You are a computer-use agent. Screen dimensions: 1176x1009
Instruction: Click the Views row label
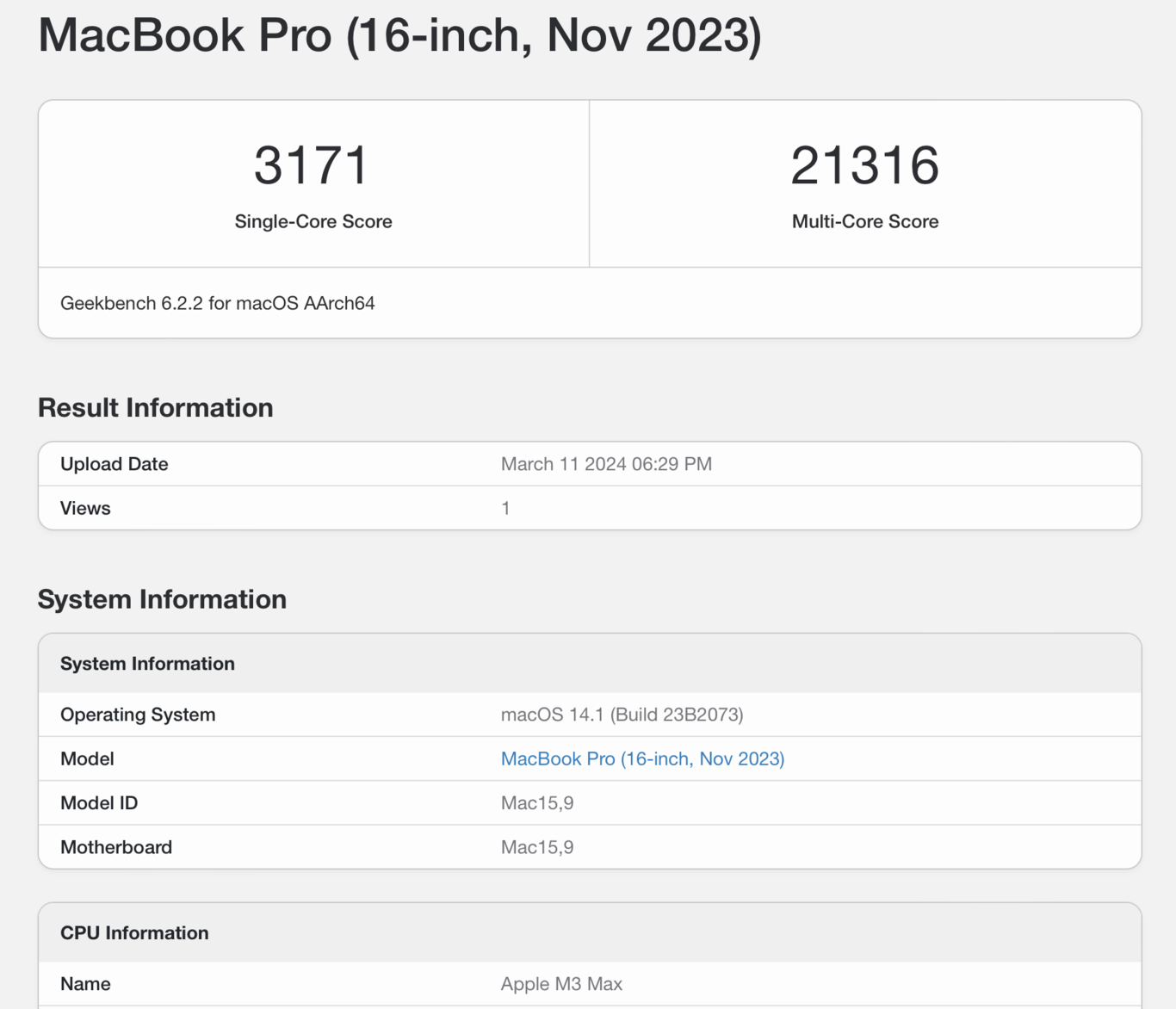(85, 508)
